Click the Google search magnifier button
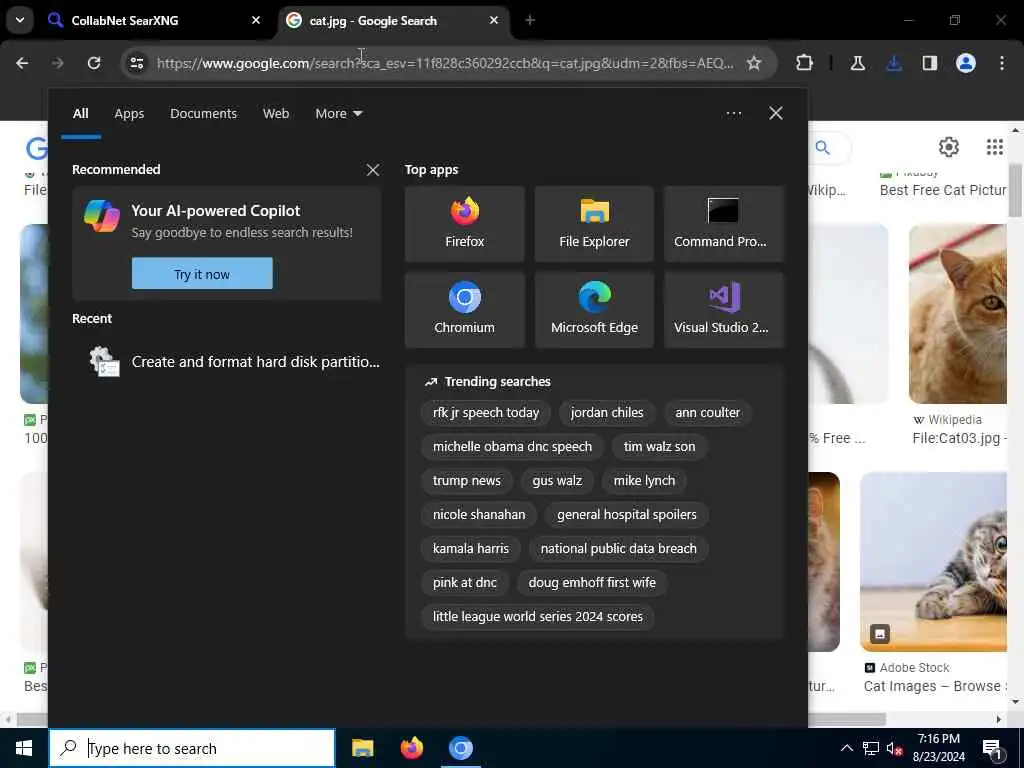 [823, 148]
